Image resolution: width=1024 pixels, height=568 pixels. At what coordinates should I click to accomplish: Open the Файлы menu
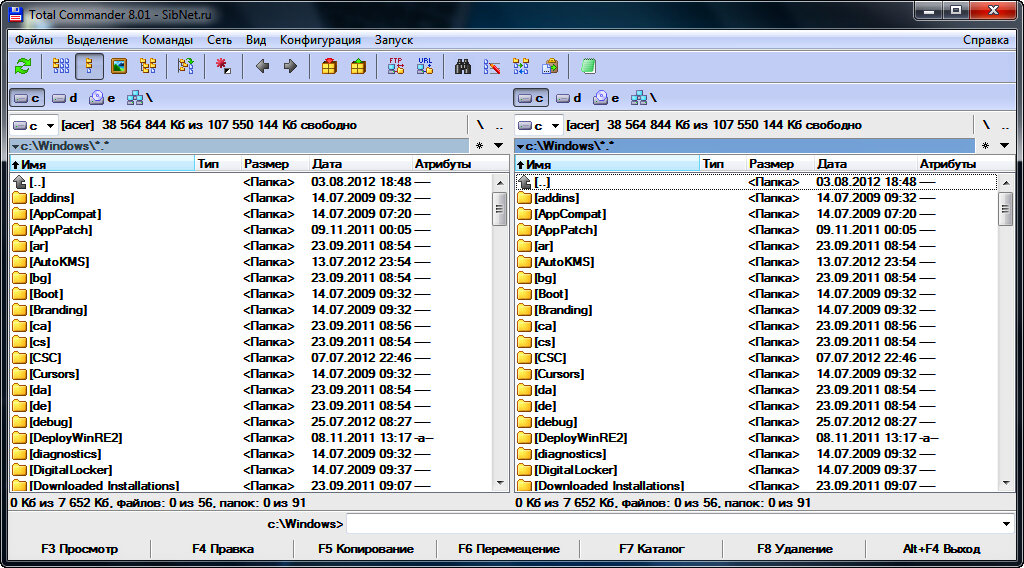pos(34,40)
